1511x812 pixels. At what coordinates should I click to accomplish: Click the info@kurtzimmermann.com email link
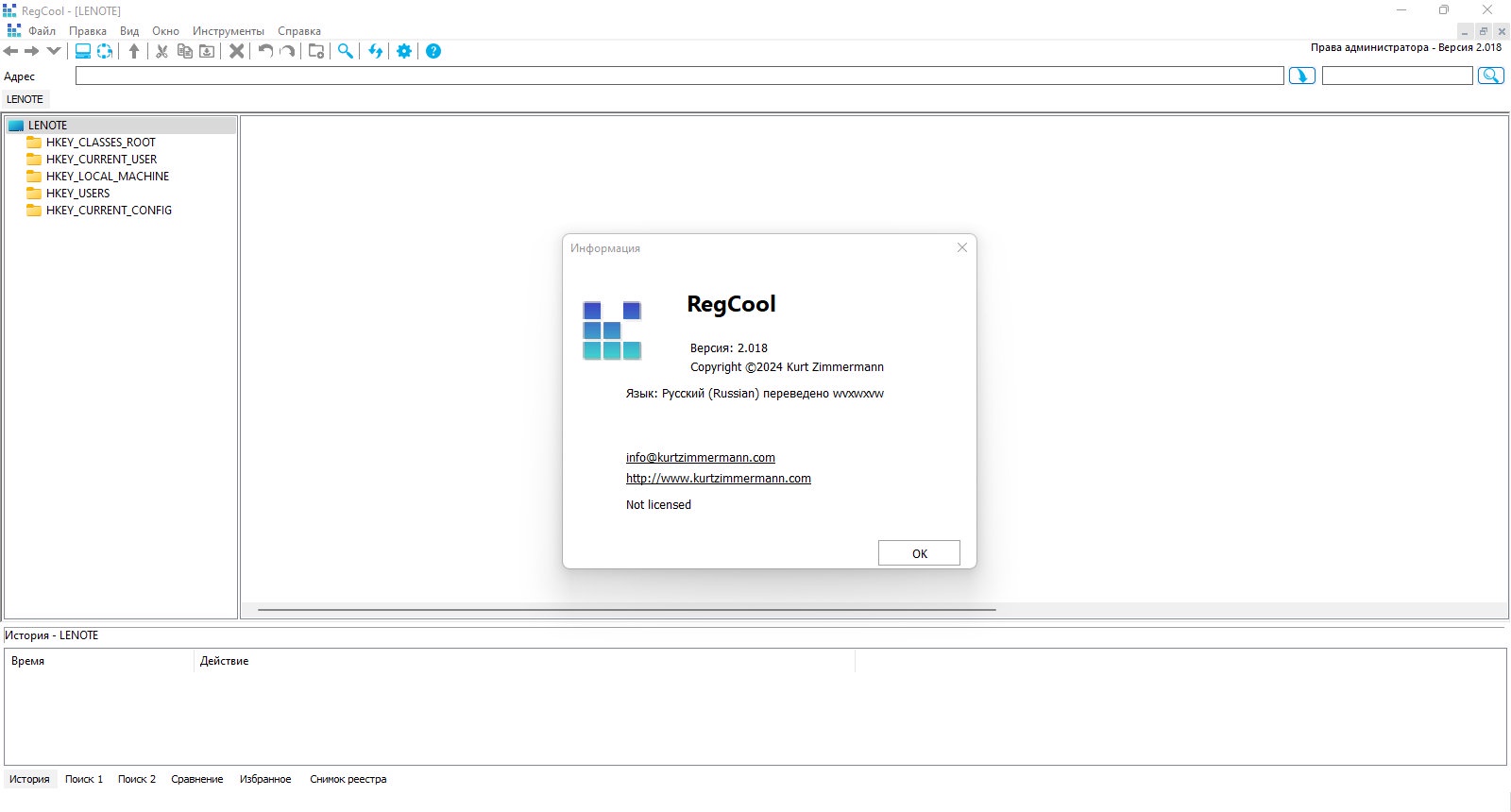pyautogui.click(x=701, y=458)
